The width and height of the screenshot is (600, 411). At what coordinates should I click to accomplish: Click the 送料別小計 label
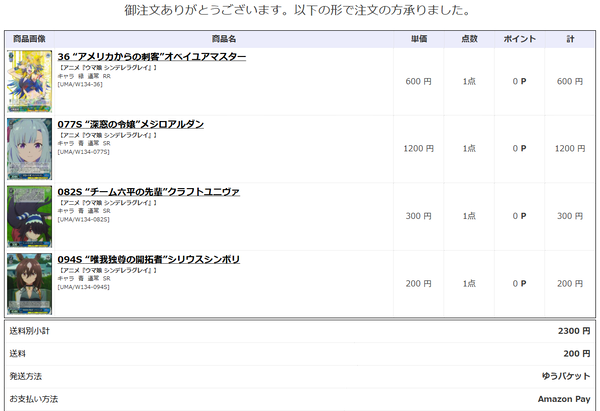tap(29, 331)
